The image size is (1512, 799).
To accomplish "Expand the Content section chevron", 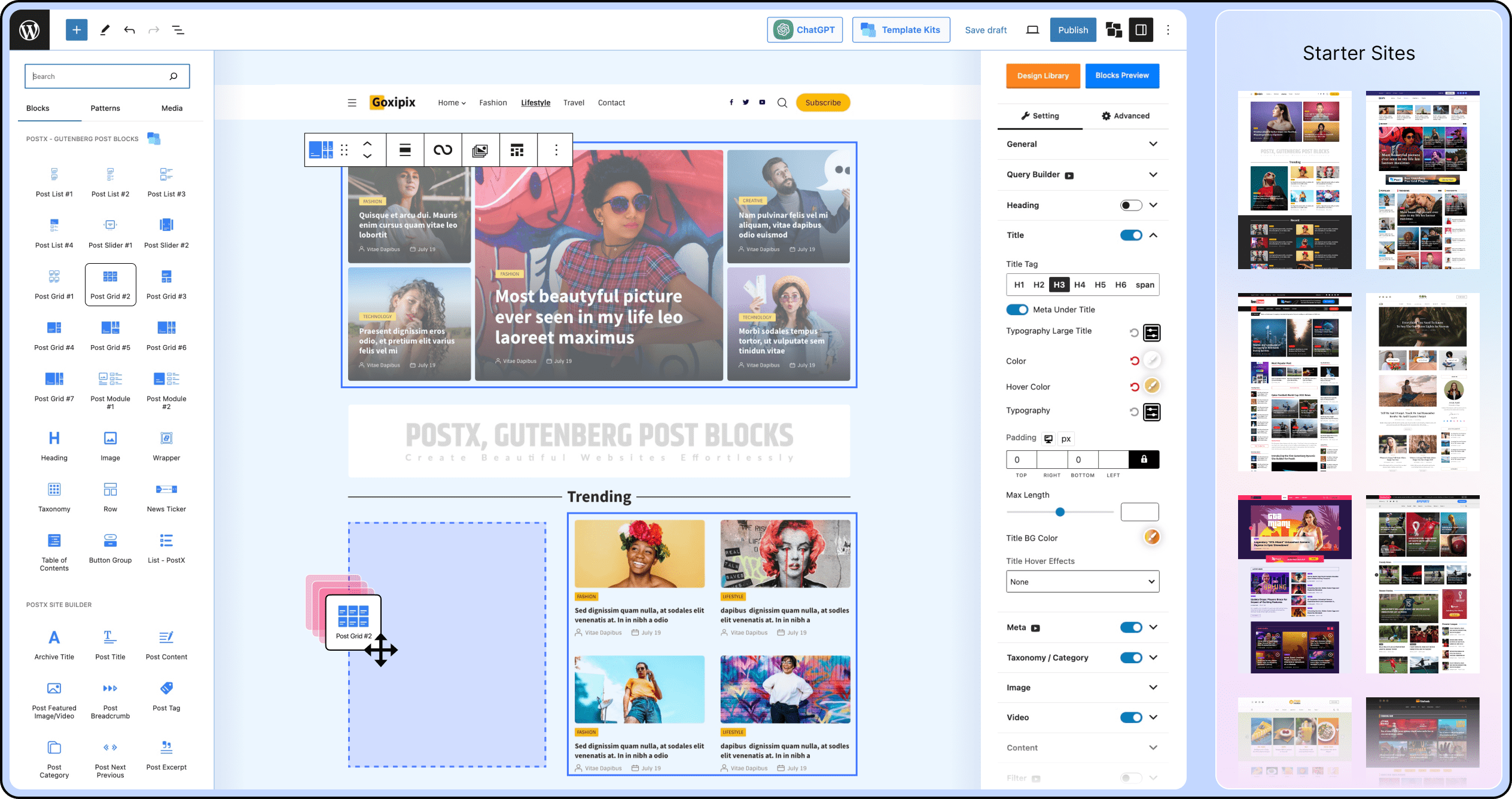I will (1153, 748).
